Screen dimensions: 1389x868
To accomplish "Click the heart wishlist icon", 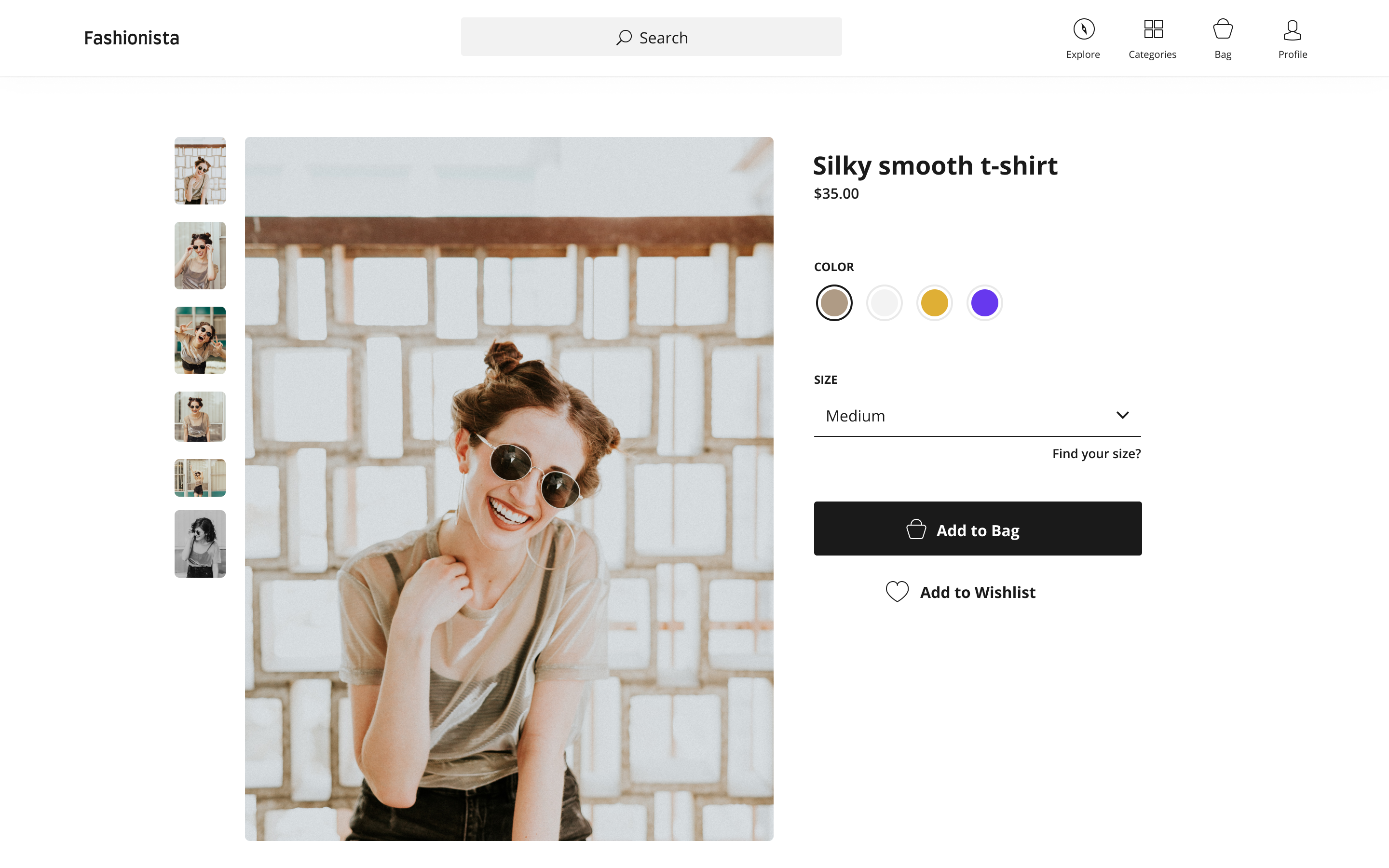I will click(x=897, y=591).
